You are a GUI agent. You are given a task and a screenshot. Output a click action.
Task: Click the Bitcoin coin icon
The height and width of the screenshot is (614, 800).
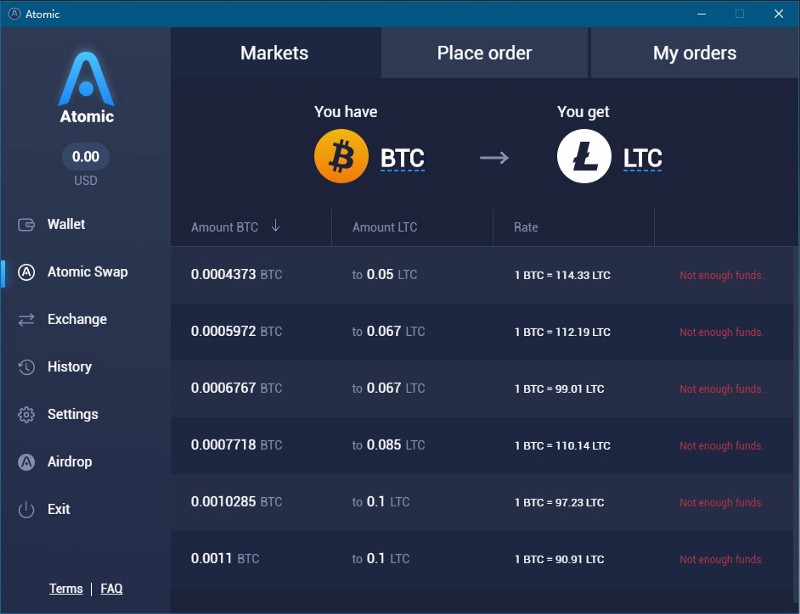[x=341, y=156]
